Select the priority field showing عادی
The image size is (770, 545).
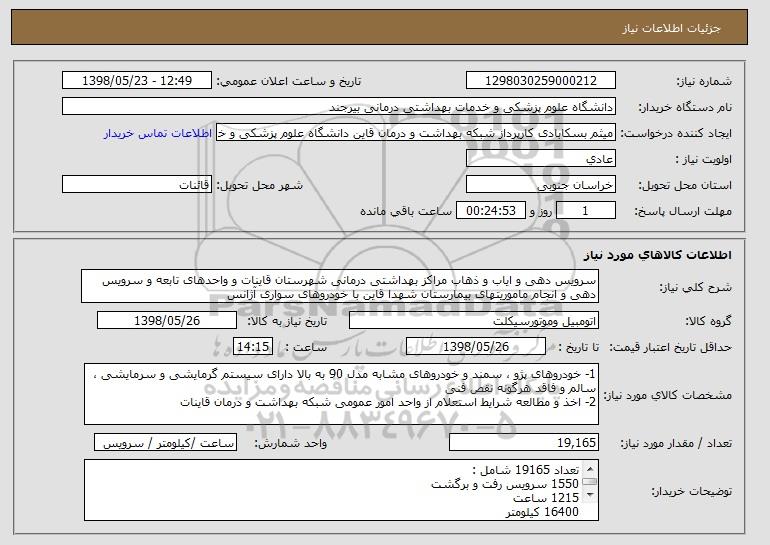pyautogui.click(x=541, y=159)
